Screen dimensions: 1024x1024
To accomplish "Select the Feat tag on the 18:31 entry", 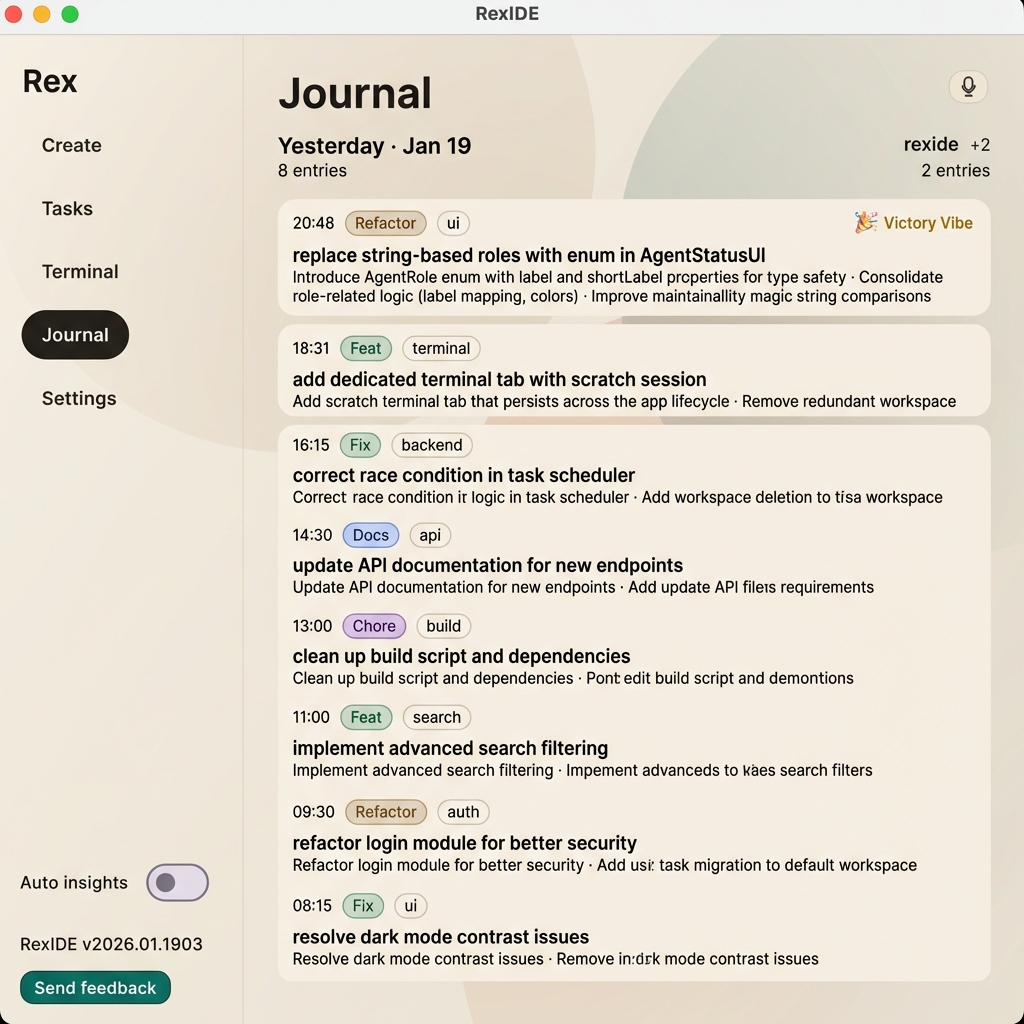I will point(365,348).
